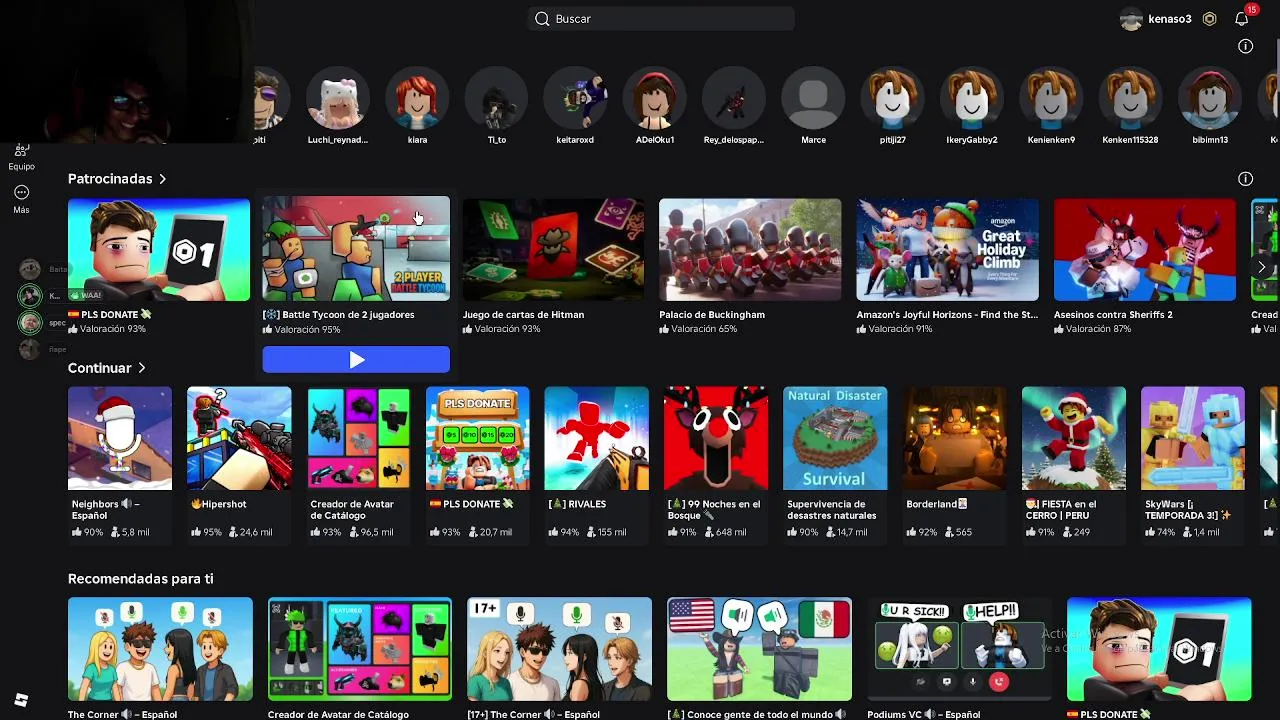Open friend avatar Ti_to
Screen dimensions: 1280x720
click(497, 100)
